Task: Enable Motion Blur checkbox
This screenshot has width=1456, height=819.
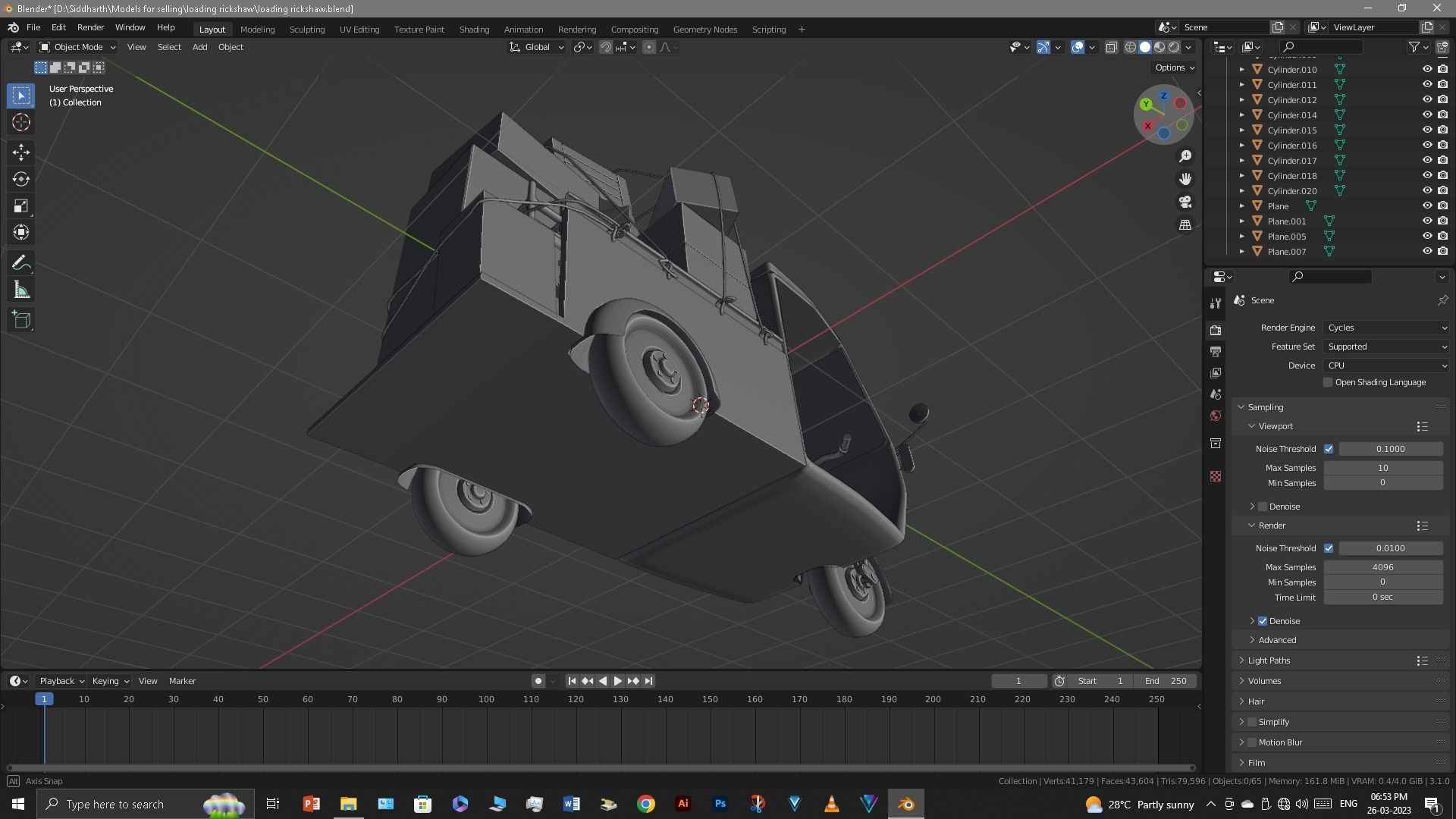Action: (x=1252, y=742)
